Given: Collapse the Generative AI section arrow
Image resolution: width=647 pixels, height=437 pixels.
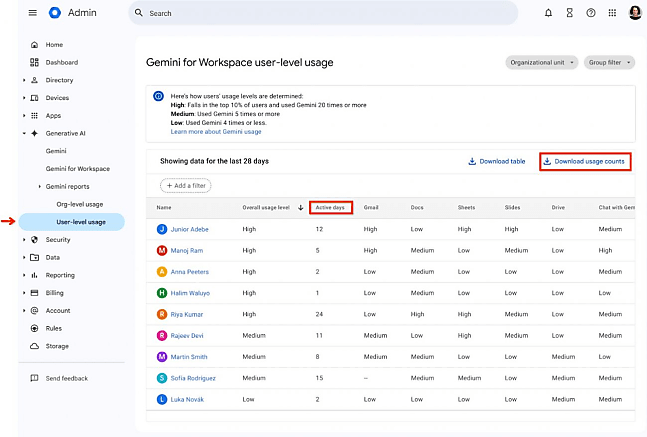Looking at the screenshot, I should point(24,133).
